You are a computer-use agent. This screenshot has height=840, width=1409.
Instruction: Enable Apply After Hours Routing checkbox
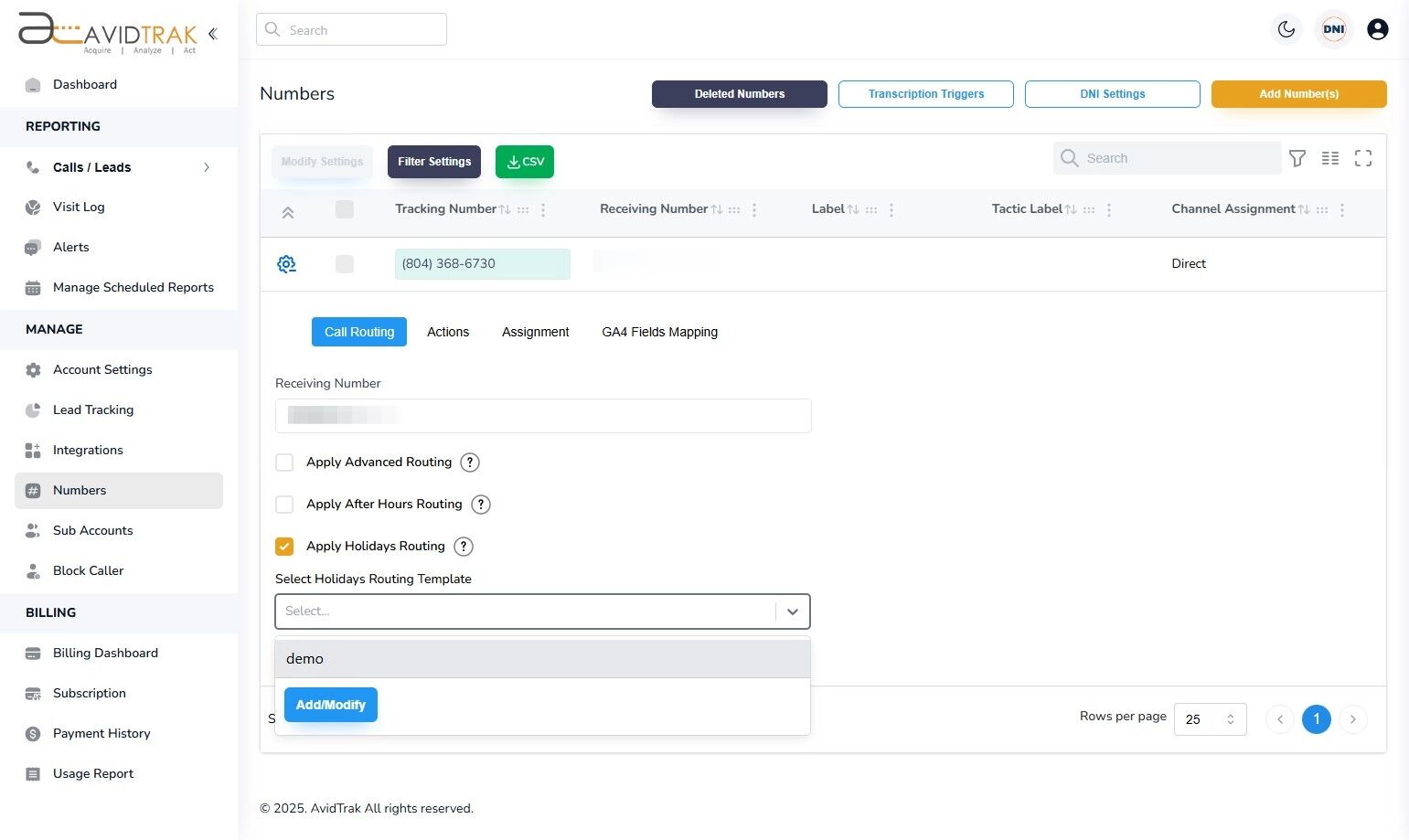coord(284,505)
